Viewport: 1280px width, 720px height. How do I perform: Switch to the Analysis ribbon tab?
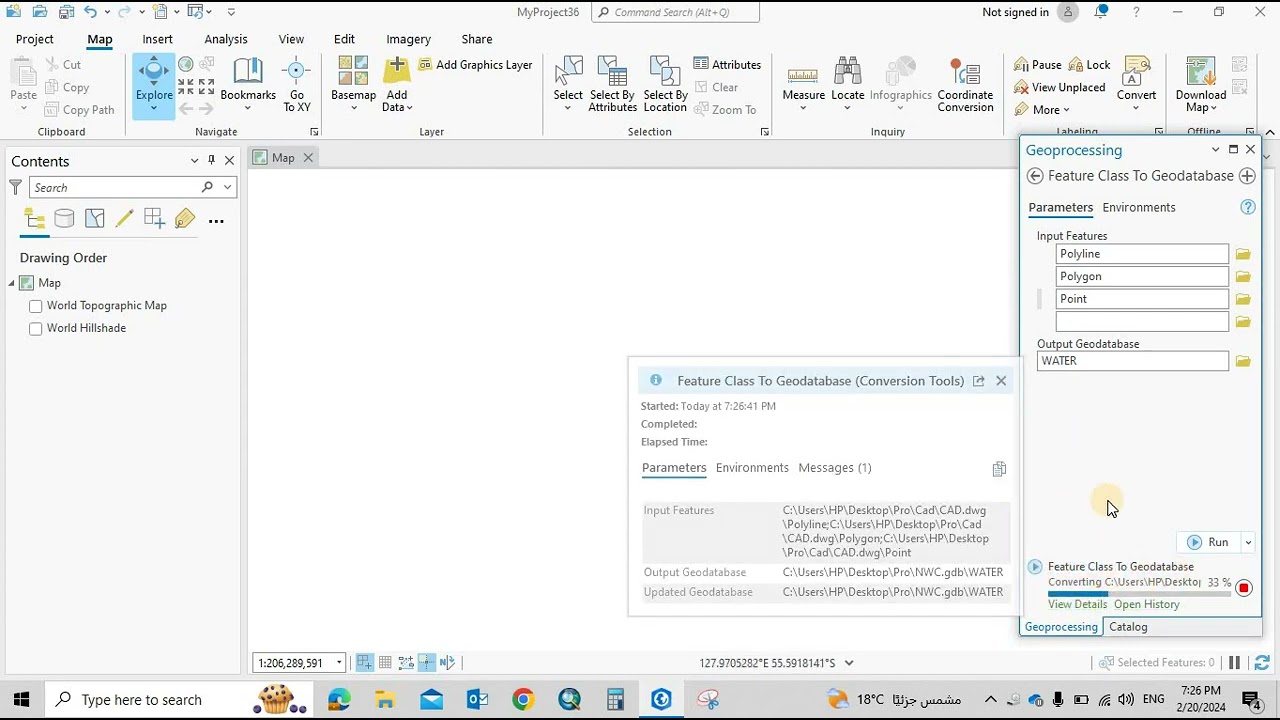pos(226,39)
